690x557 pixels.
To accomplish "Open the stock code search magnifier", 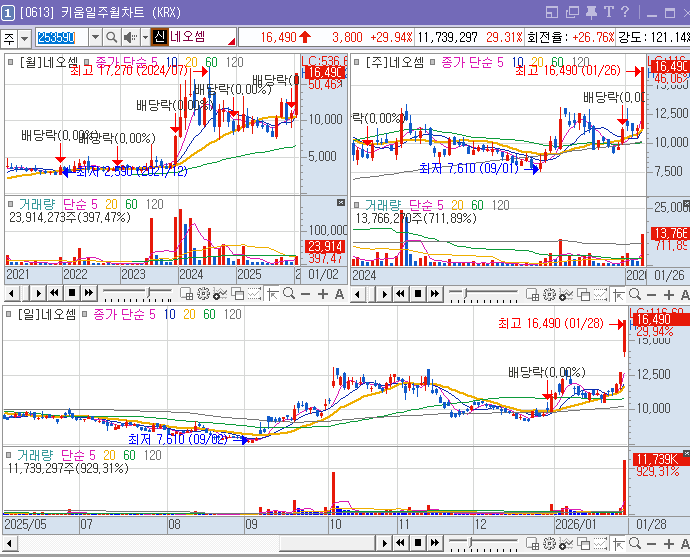I will (x=112, y=38).
